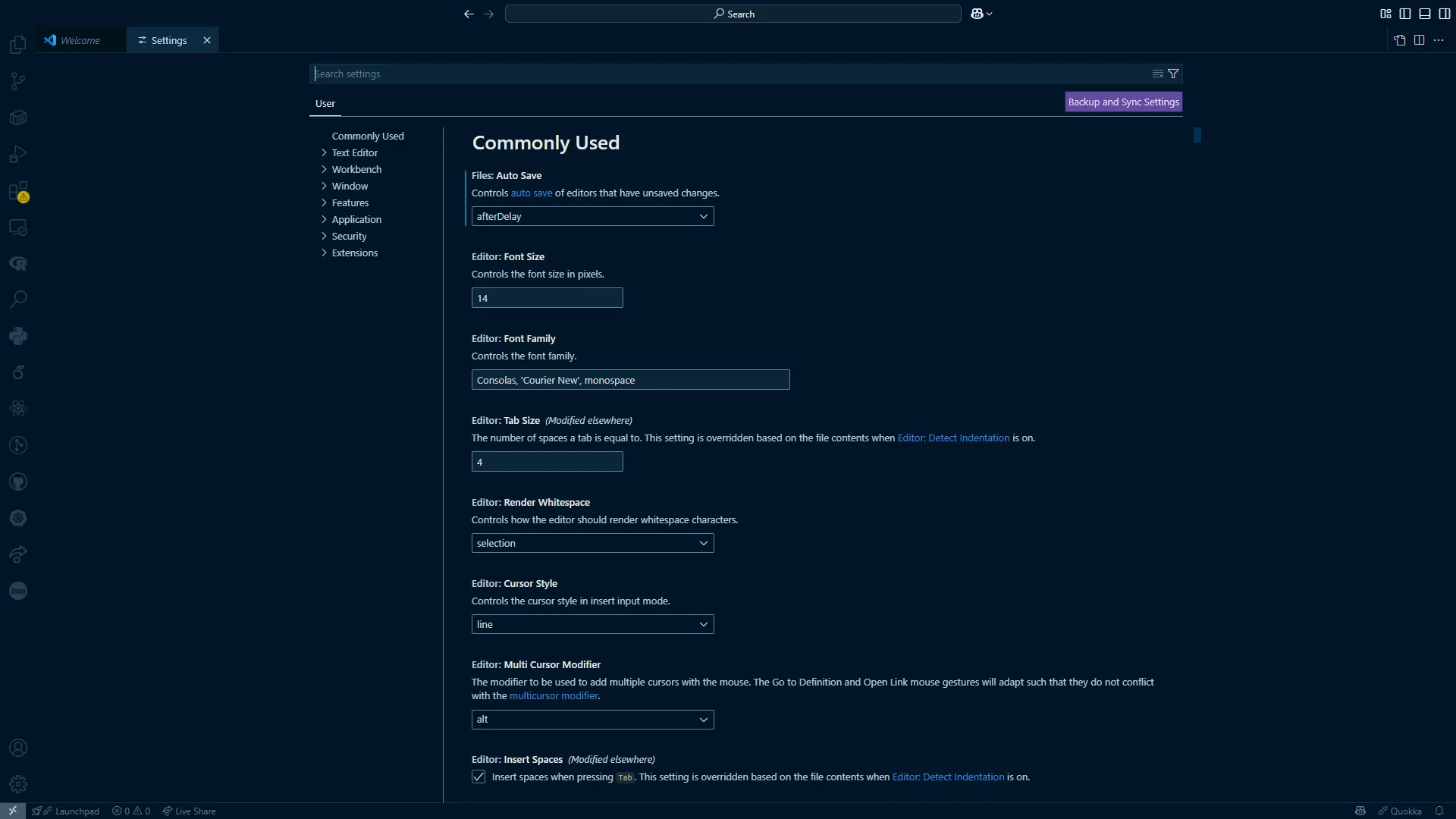Viewport: 1456px width, 819px height.
Task: Open the Source Control view
Action: pyautogui.click(x=17, y=80)
